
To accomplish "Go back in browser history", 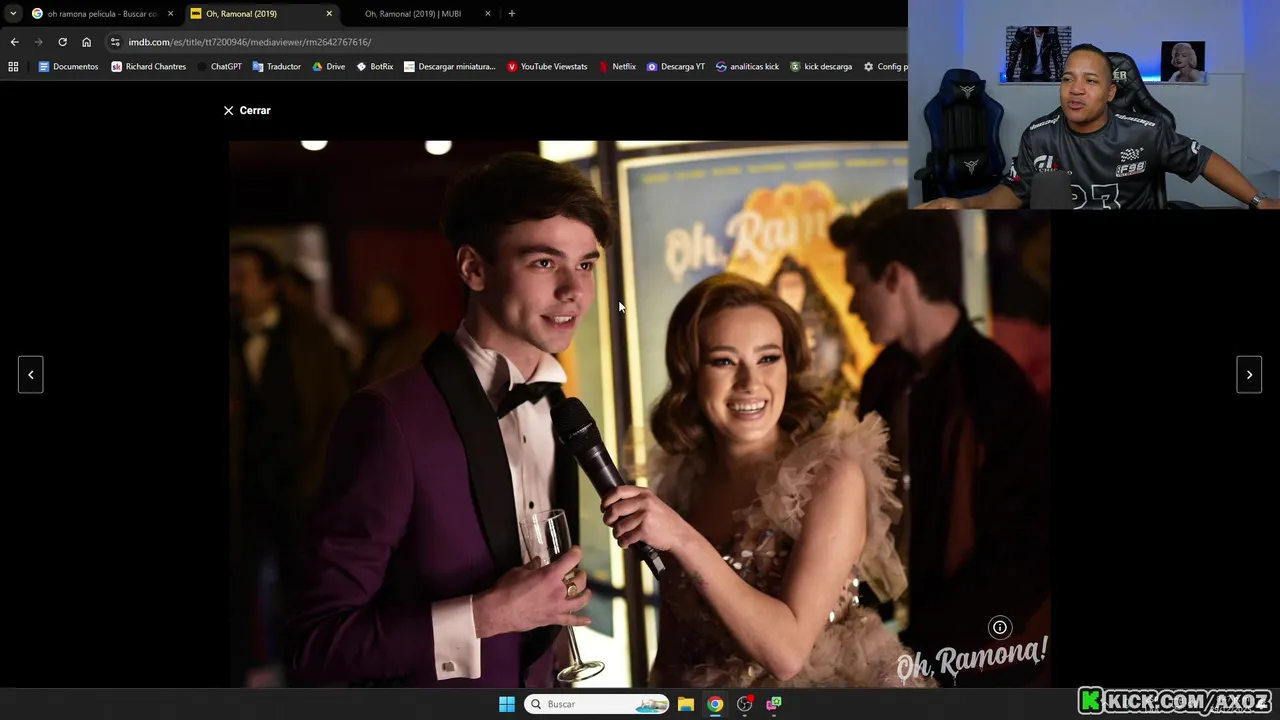I will tap(14, 42).
